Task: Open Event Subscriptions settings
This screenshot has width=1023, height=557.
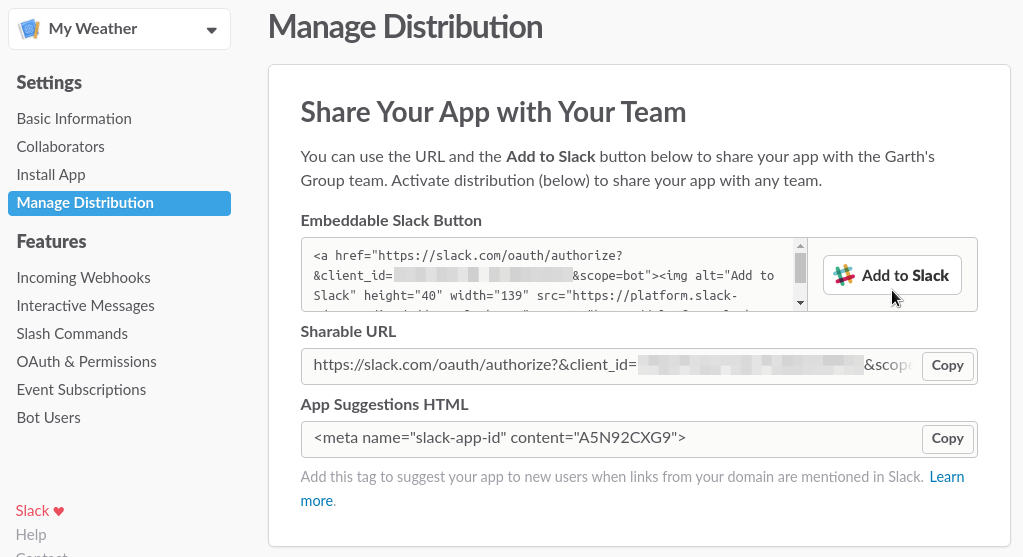Action: click(81, 390)
